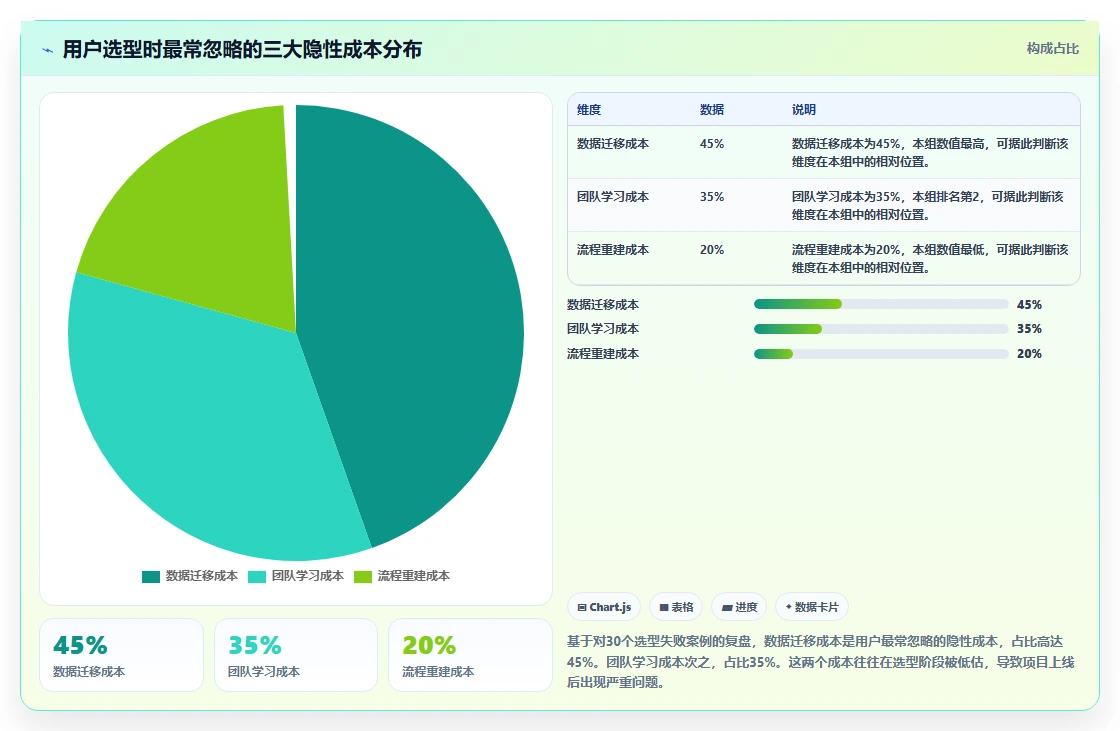Click the 团队学习成本 progress bar
This screenshot has width=1120, height=731.
click(881, 329)
